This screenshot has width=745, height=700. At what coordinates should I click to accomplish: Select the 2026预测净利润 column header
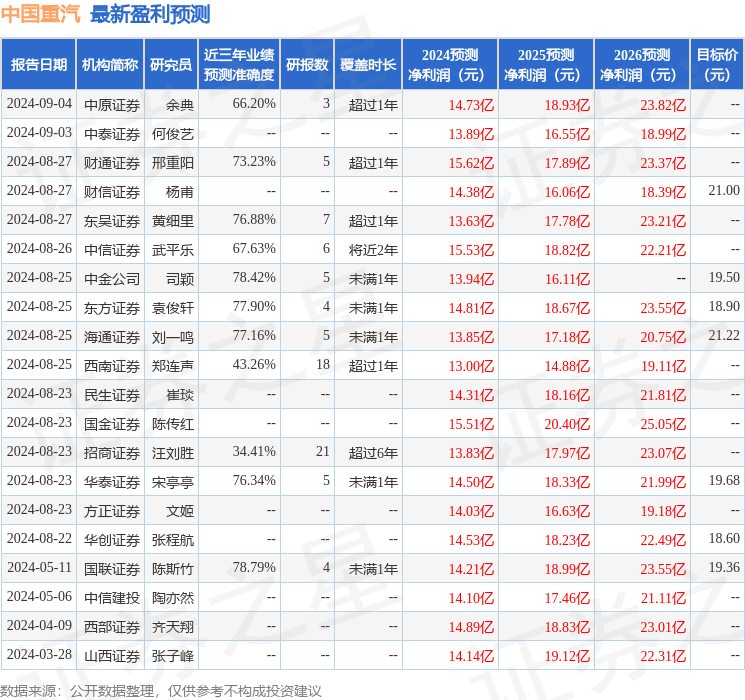point(642,65)
